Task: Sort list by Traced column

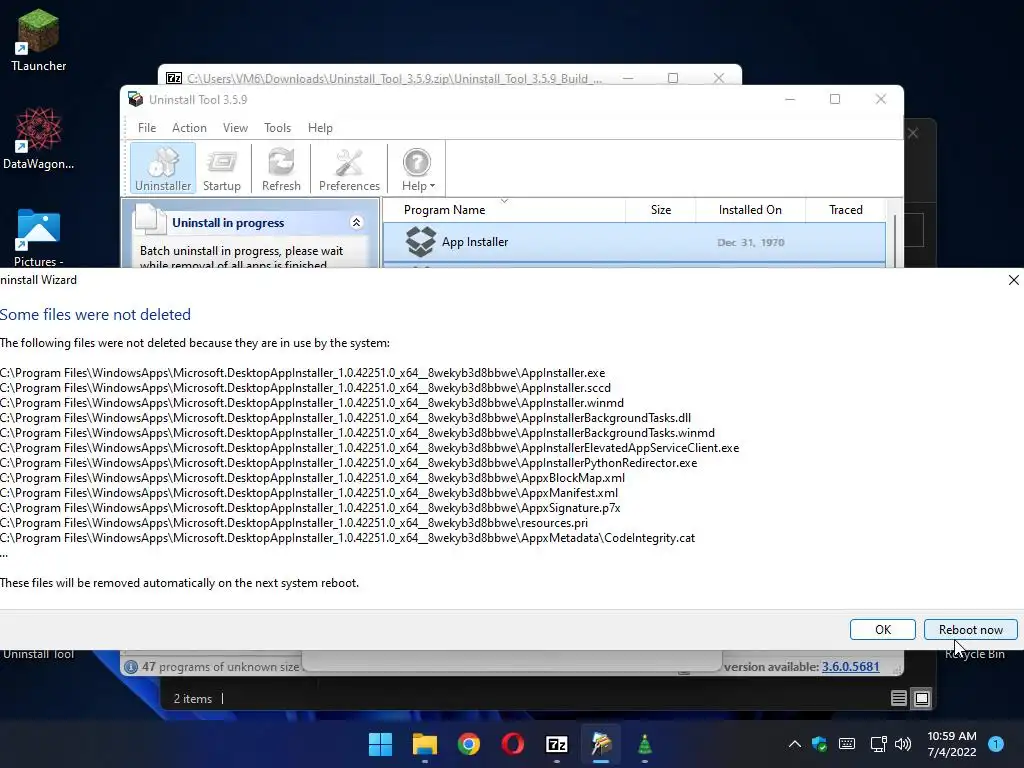Action: coord(846,210)
